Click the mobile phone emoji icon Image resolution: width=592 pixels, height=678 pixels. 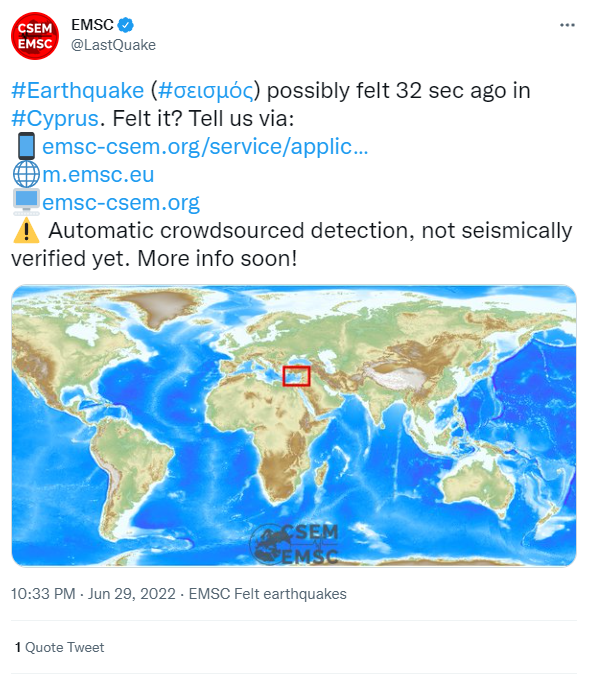pyautogui.click(x=26, y=146)
